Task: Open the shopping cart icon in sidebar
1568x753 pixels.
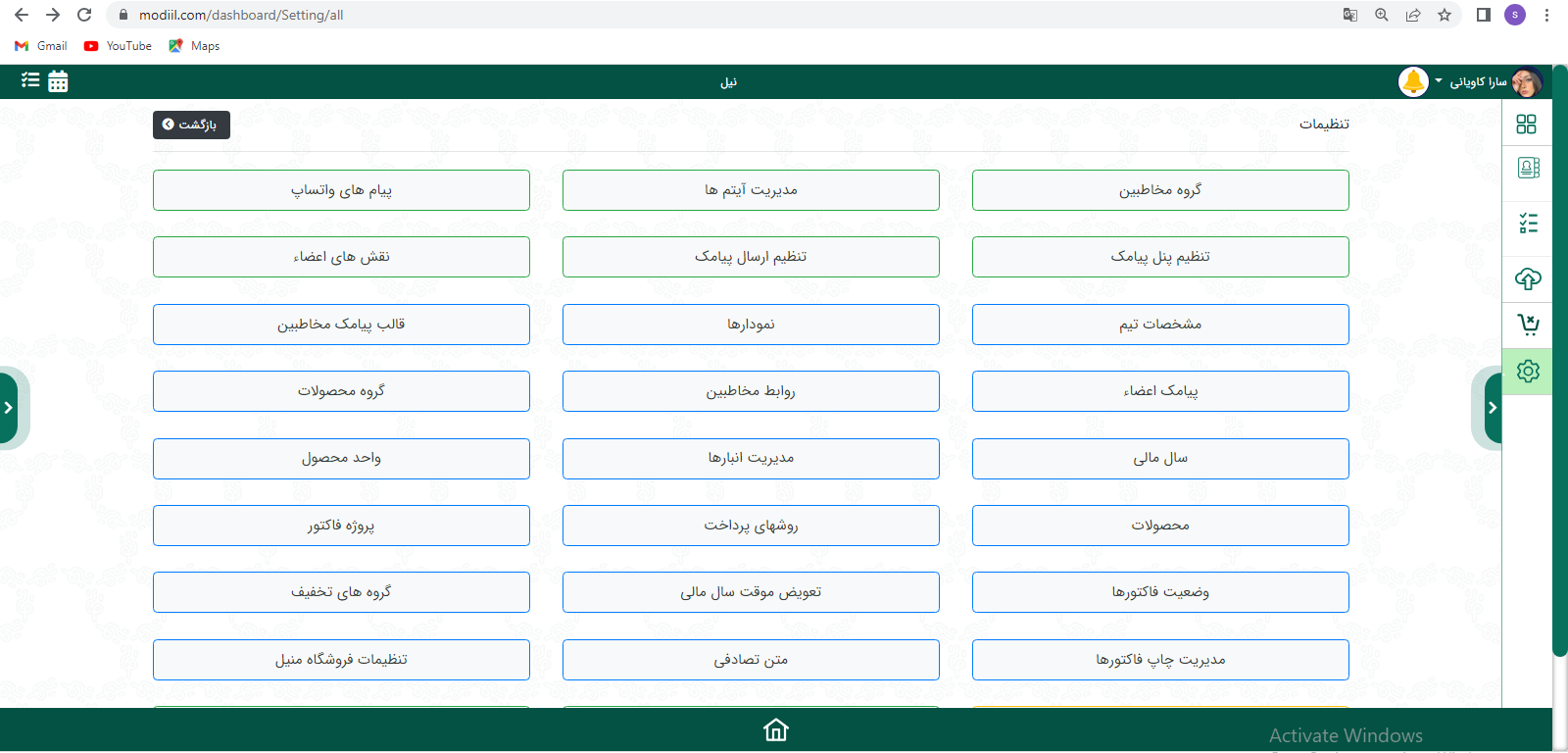Action: (1528, 325)
